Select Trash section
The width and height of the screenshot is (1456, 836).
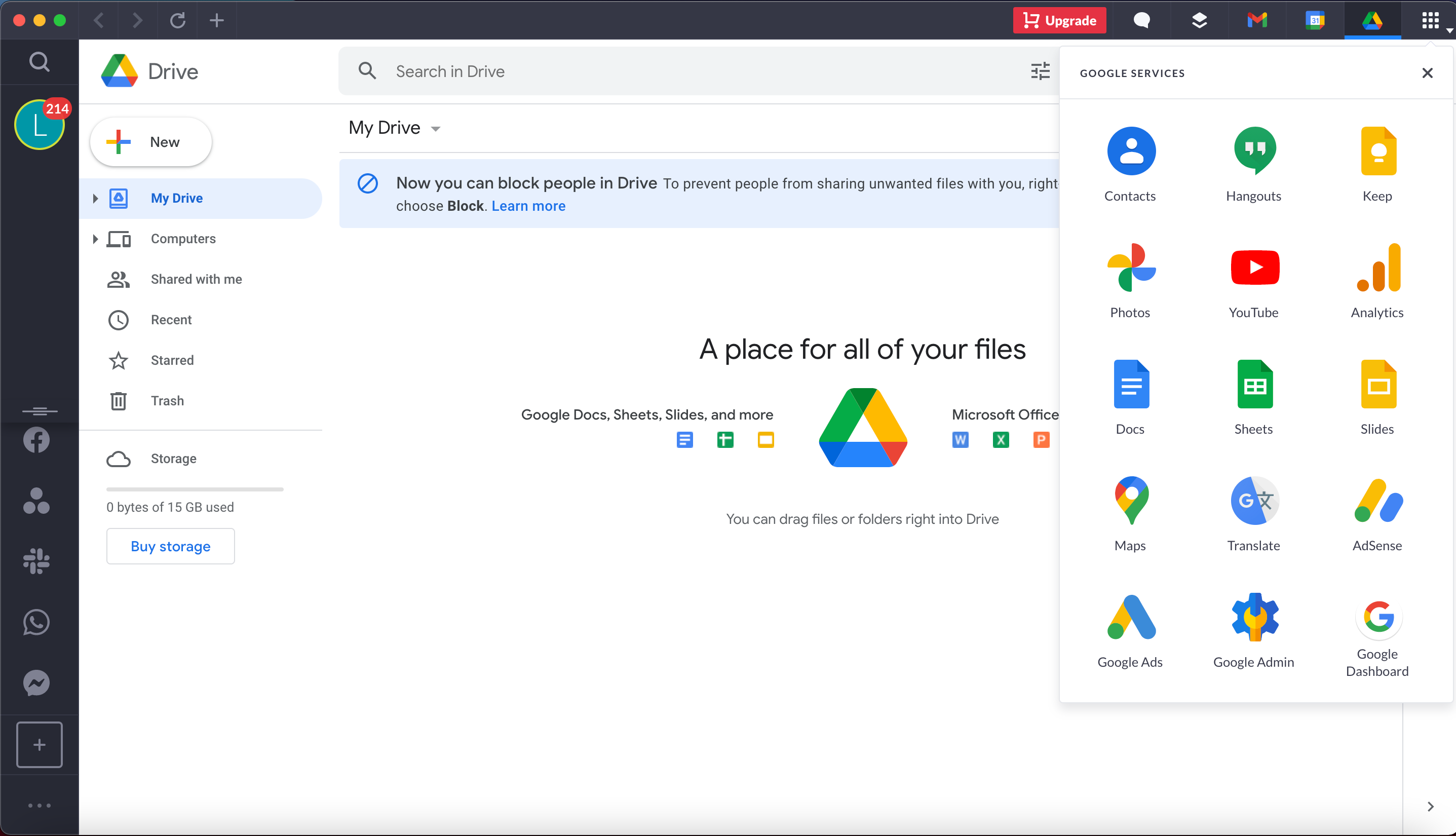(x=167, y=400)
